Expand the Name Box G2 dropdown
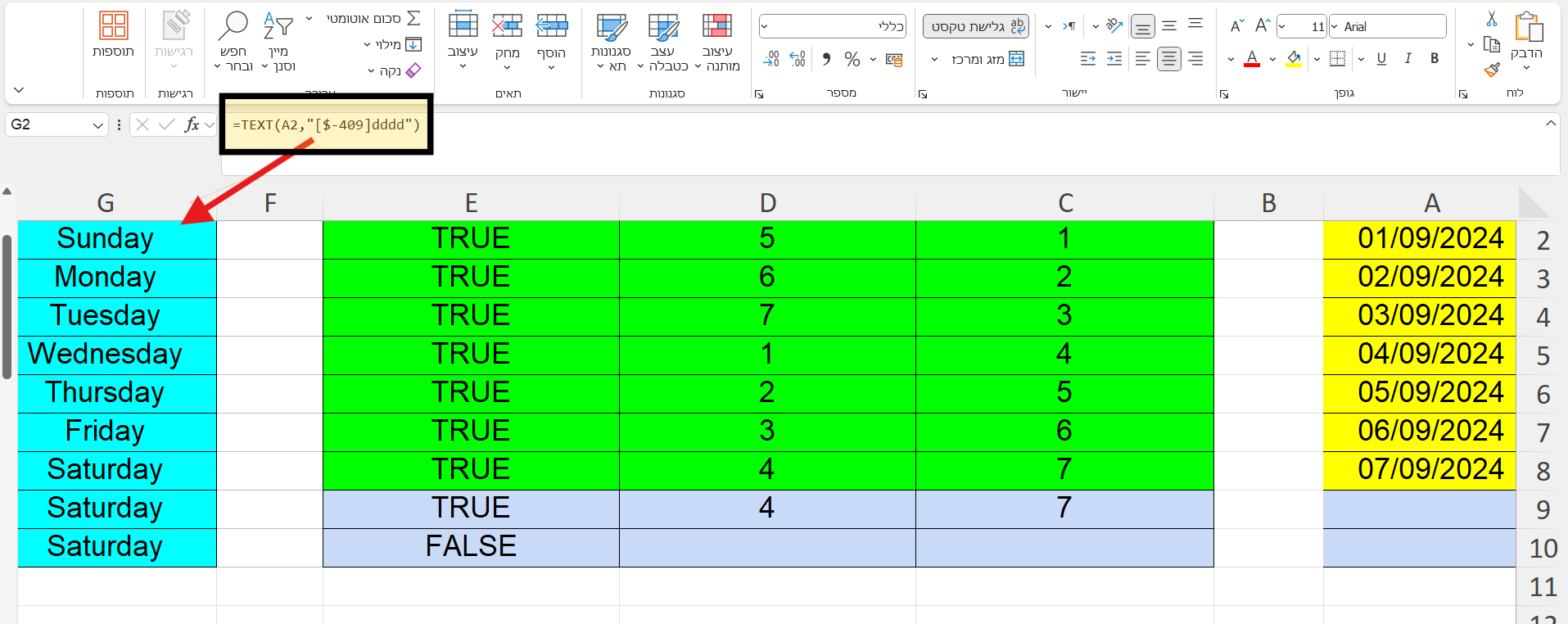Image resolution: width=1568 pixels, height=624 pixels. click(x=98, y=125)
